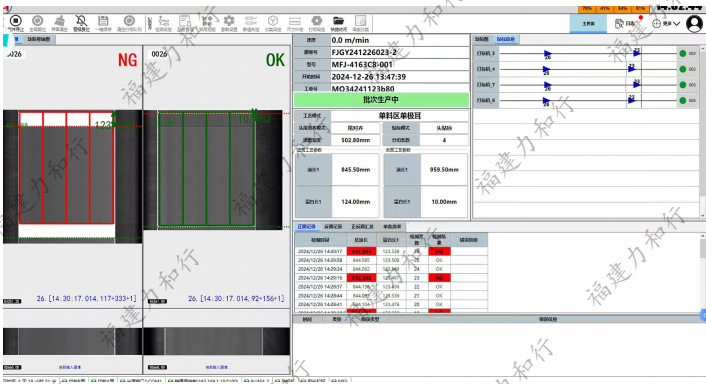
Task: Select the record row at 14:29:34
Action: coord(391,269)
